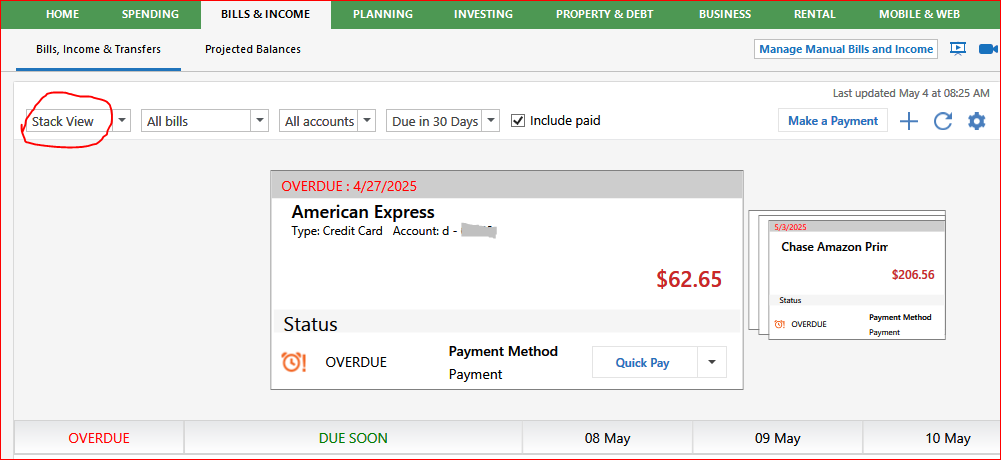Image resolution: width=1001 pixels, height=460 pixels.
Task: Click the alarm clock icon on Chase card
Action: coord(779,324)
